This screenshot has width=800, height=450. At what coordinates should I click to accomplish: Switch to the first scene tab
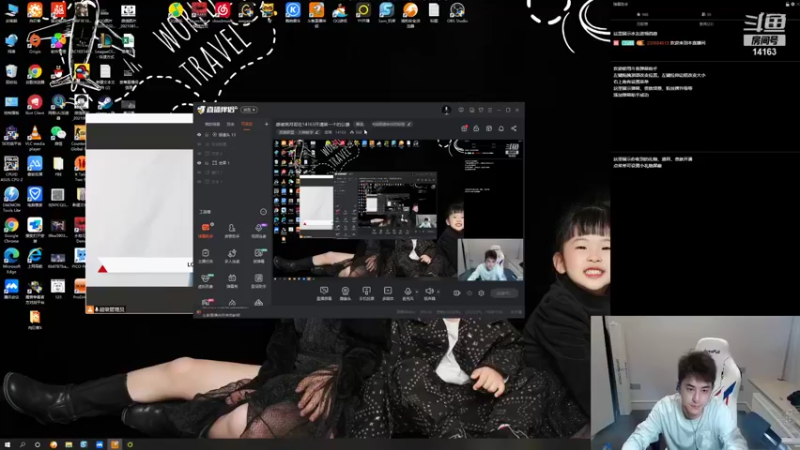212,124
